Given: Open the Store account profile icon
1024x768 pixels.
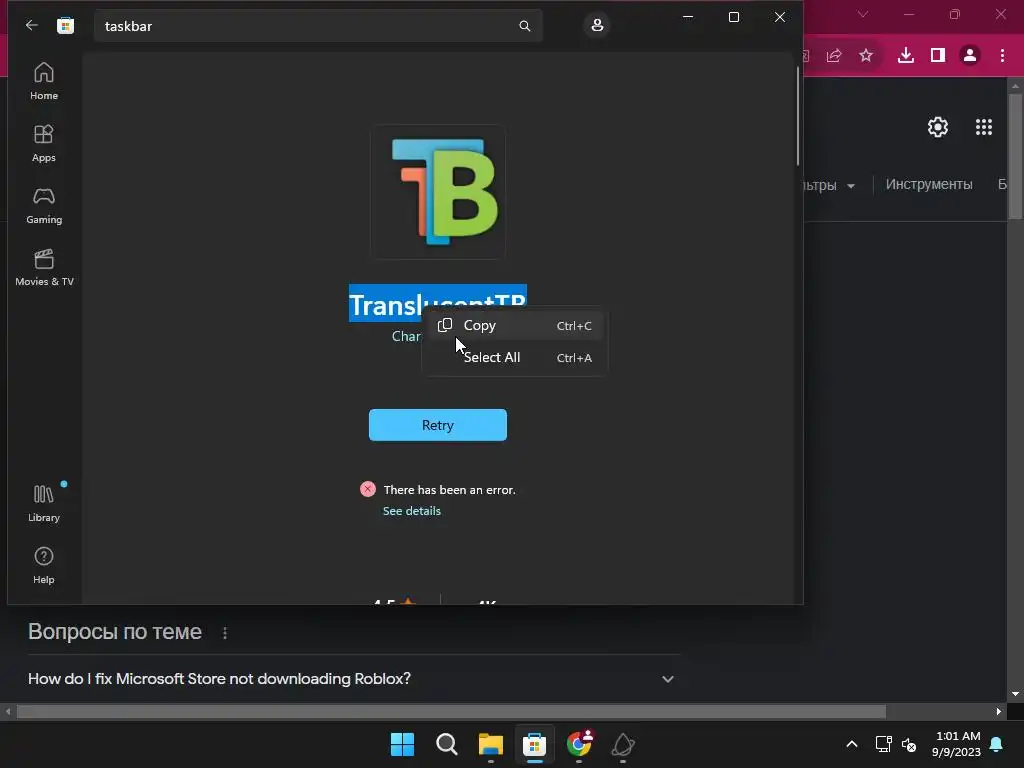Looking at the screenshot, I should tap(597, 25).
